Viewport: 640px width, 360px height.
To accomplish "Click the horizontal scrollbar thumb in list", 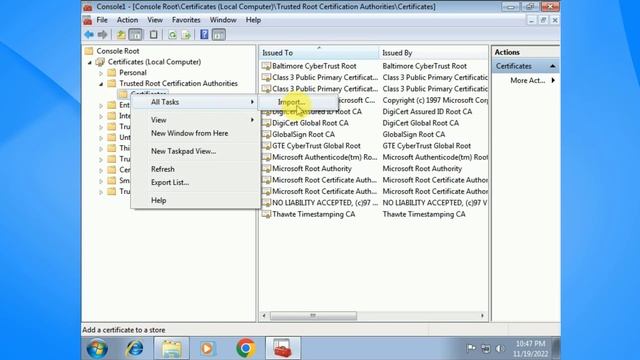I will pyautogui.click(x=313, y=316).
